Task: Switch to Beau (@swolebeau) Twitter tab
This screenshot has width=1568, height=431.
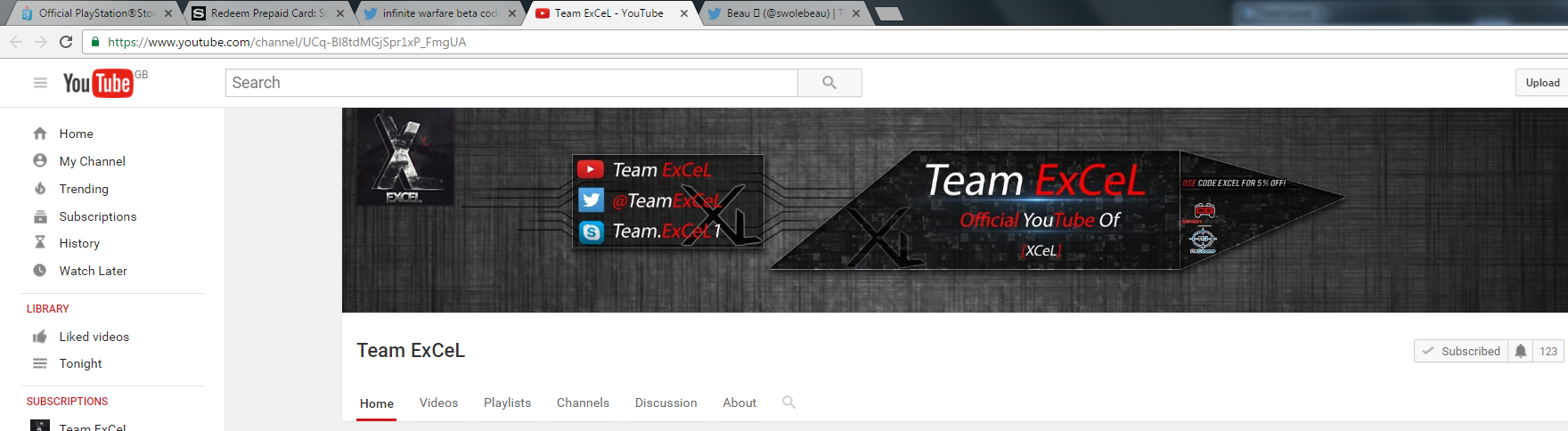Action: pos(780,13)
